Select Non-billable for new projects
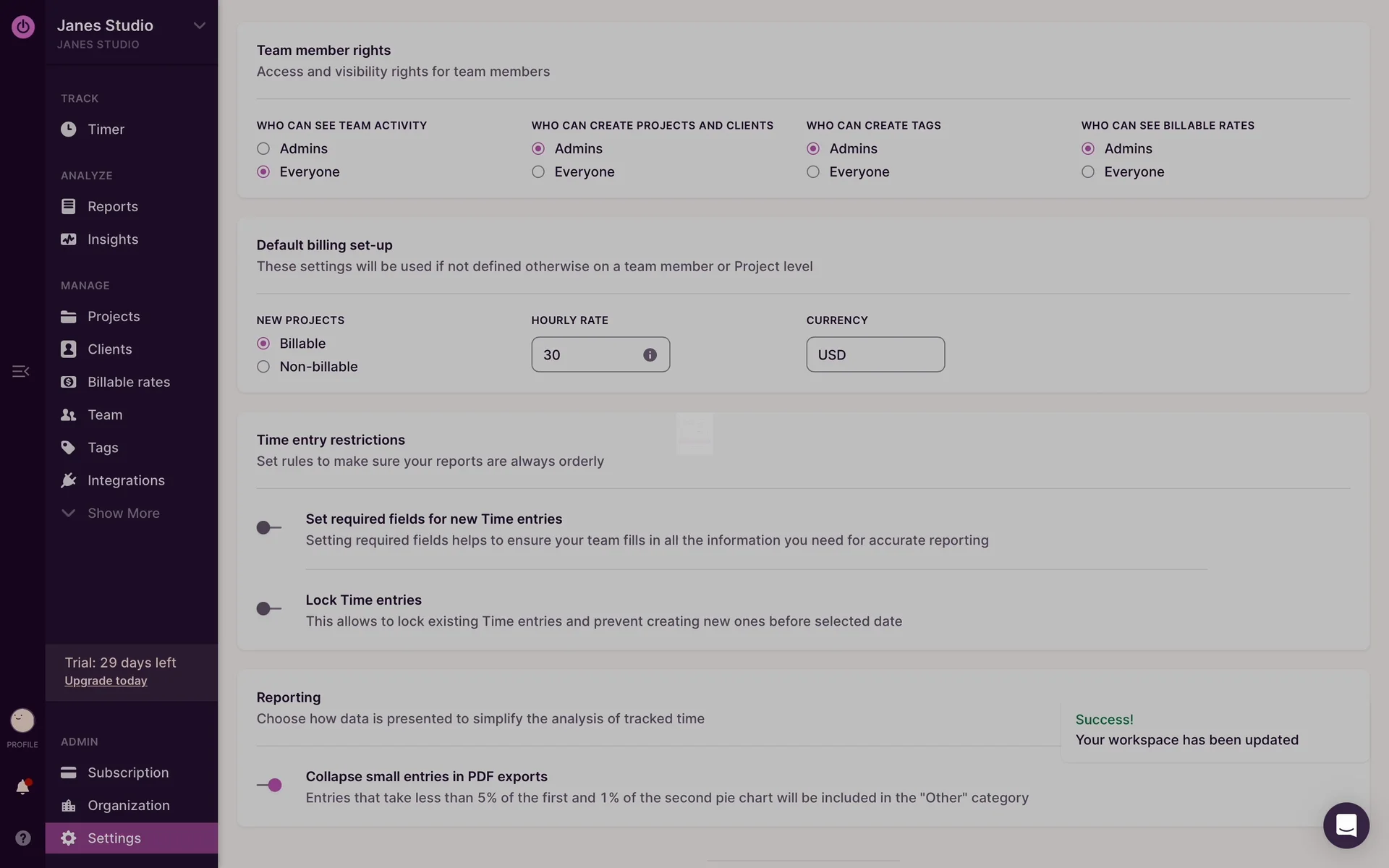Screen dimensions: 1389x868 pos(263,367)
